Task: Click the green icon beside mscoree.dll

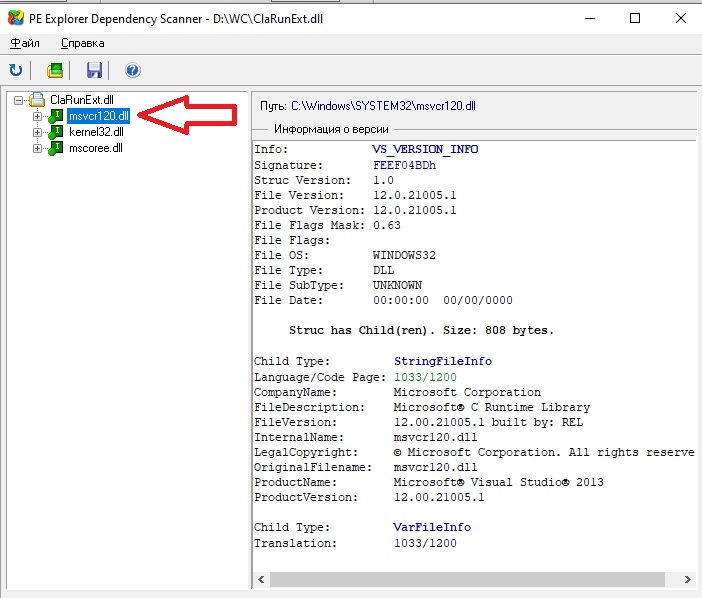Action: point(56,148)
